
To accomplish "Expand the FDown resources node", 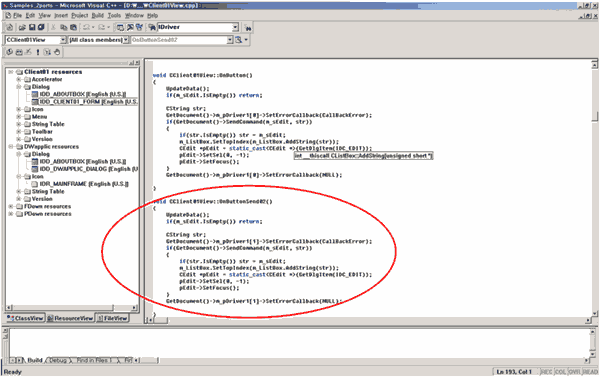I will [11, 206].
